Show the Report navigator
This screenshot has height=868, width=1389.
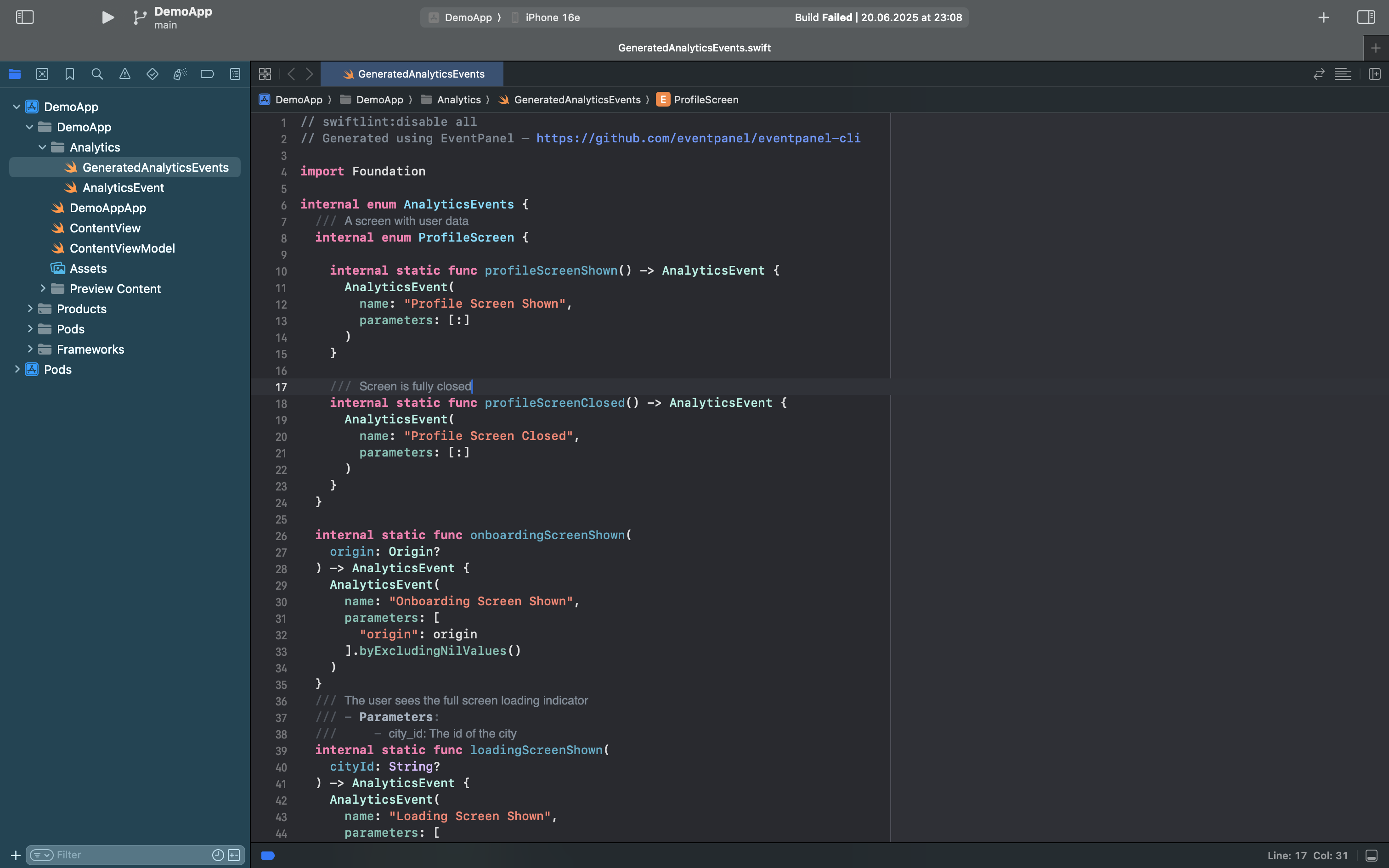(235, 74)
